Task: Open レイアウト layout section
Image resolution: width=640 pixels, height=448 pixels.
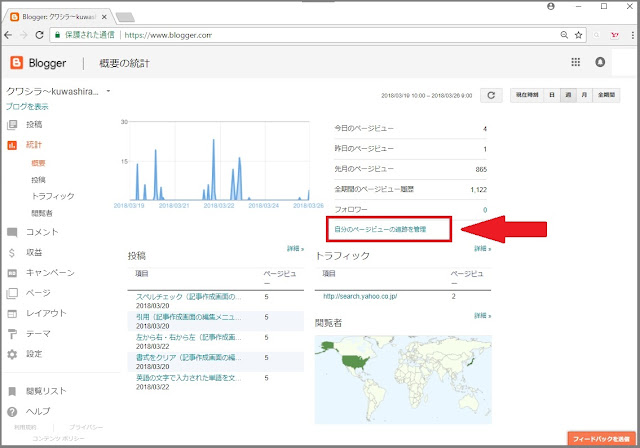Action: coord(46,313)
